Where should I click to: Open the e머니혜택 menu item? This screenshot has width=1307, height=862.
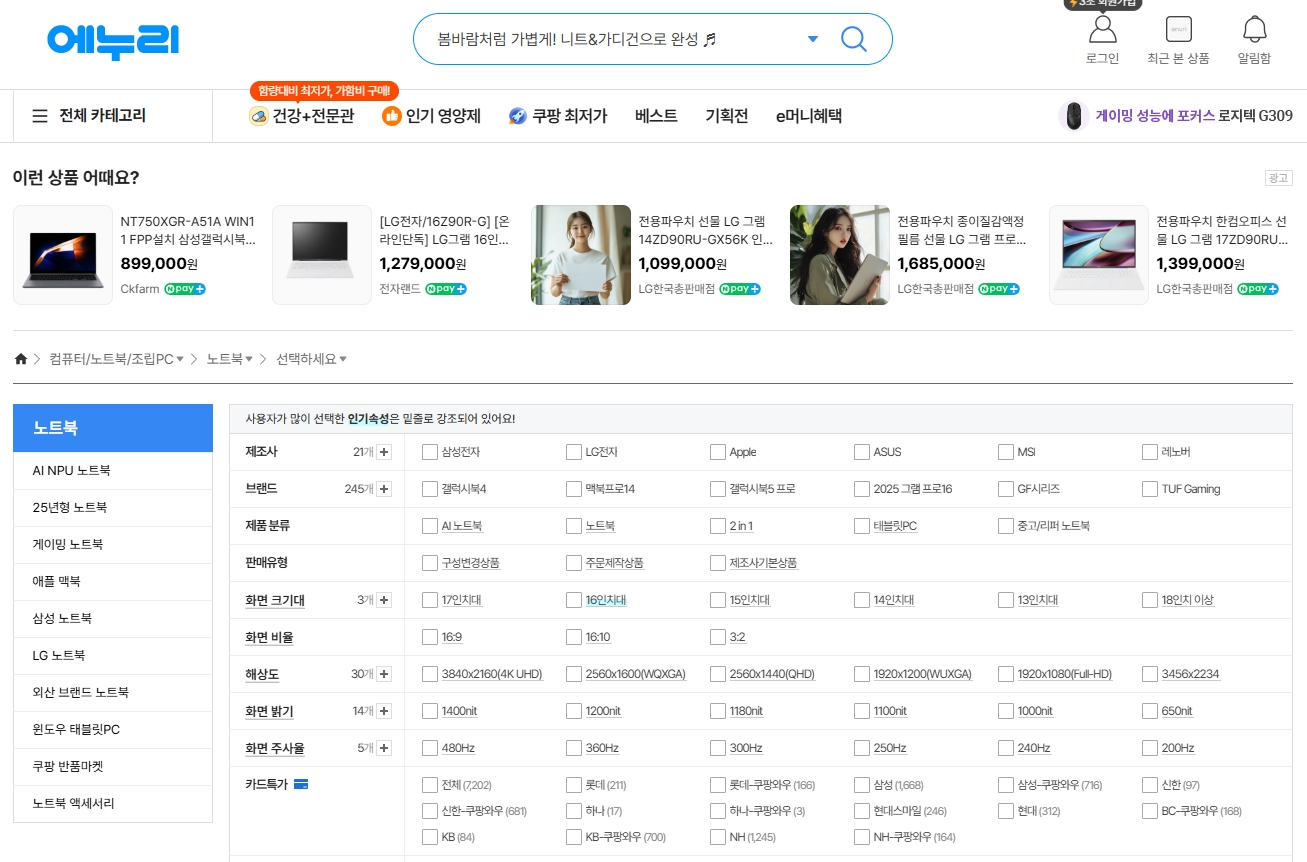[810, 115]
